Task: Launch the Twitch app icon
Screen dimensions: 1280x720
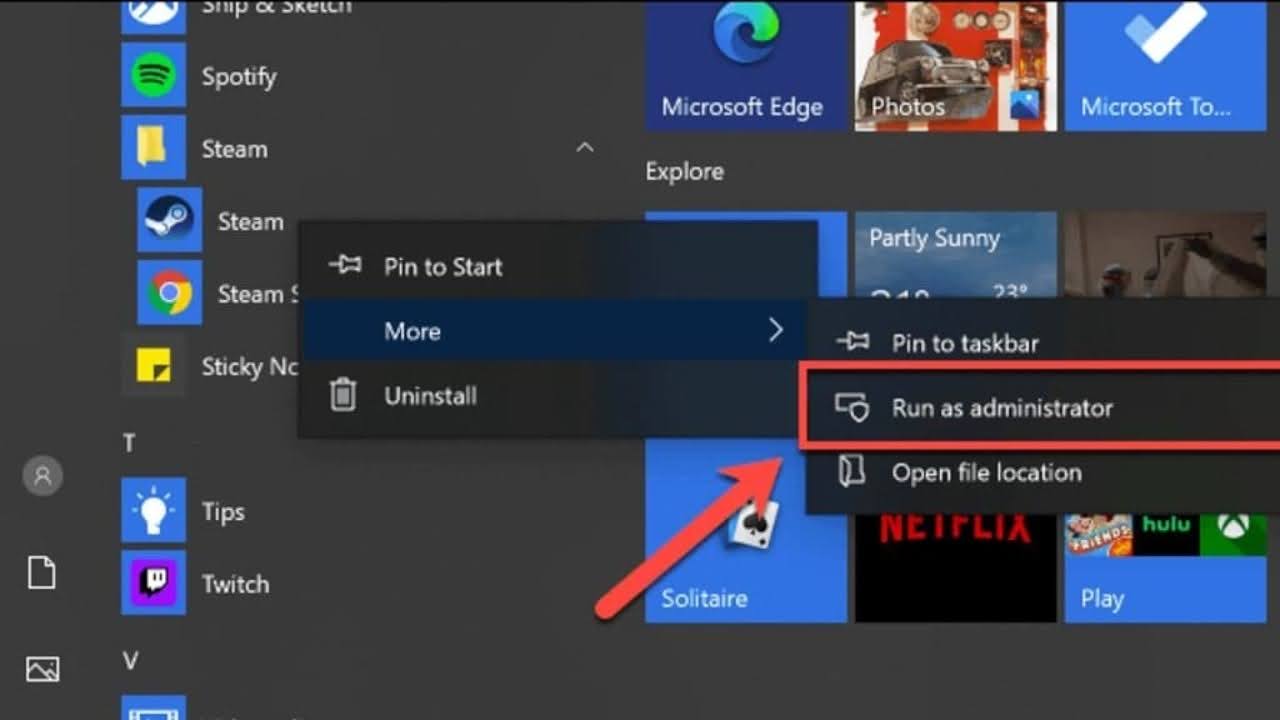Action: (153, 583)
